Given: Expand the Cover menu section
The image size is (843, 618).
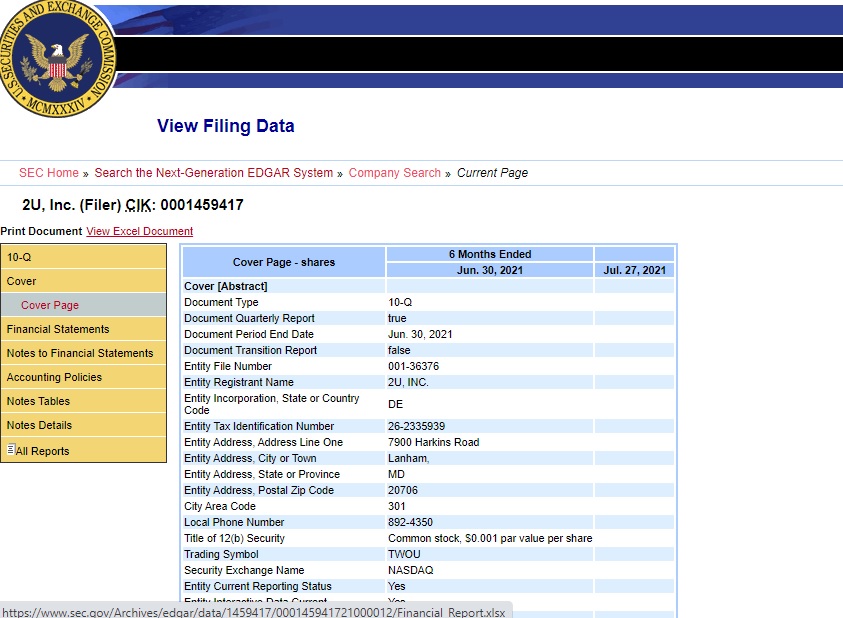Looking at the screenshot, I should 83,281.
